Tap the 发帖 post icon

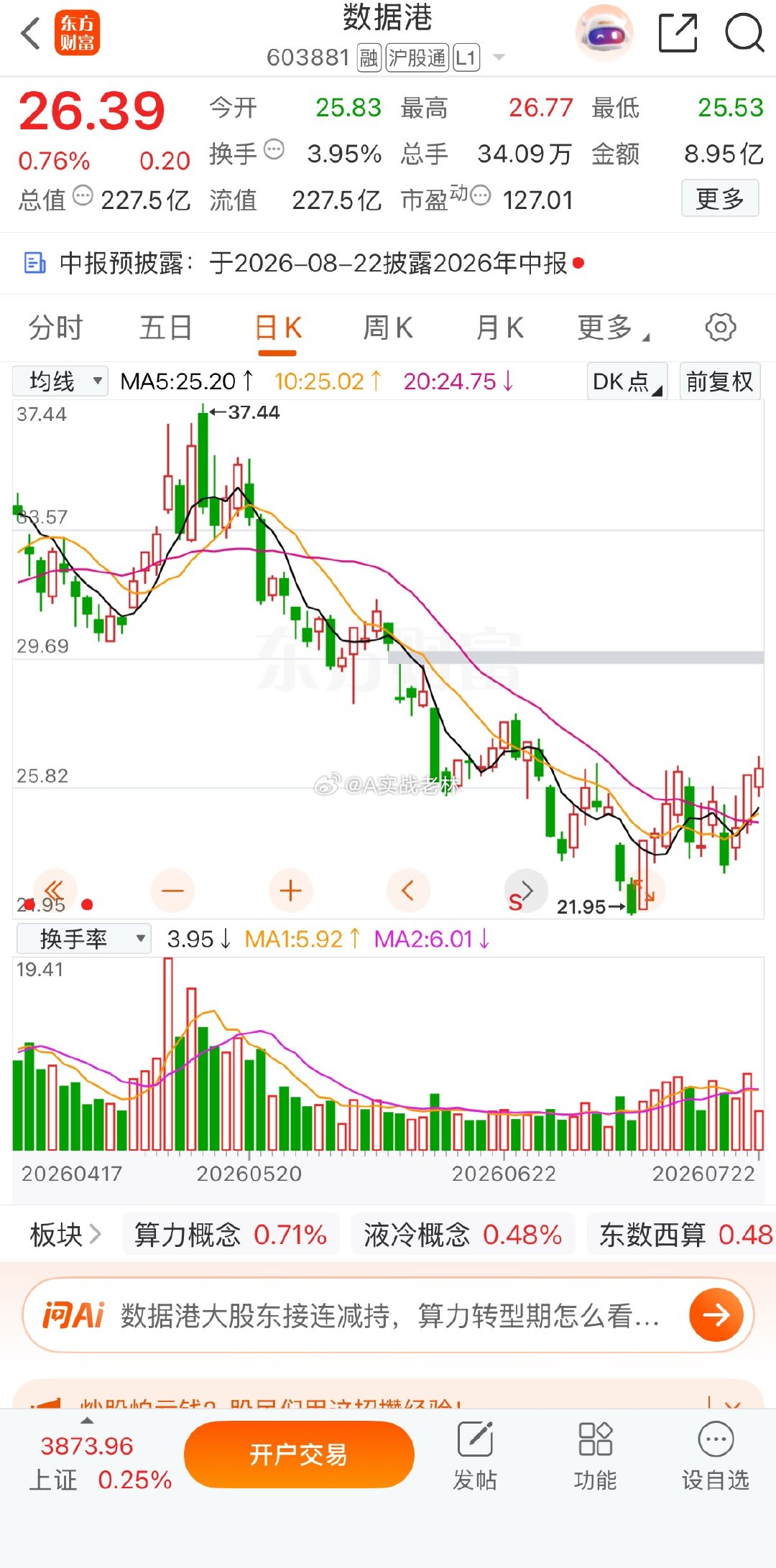click(475, 1456)
